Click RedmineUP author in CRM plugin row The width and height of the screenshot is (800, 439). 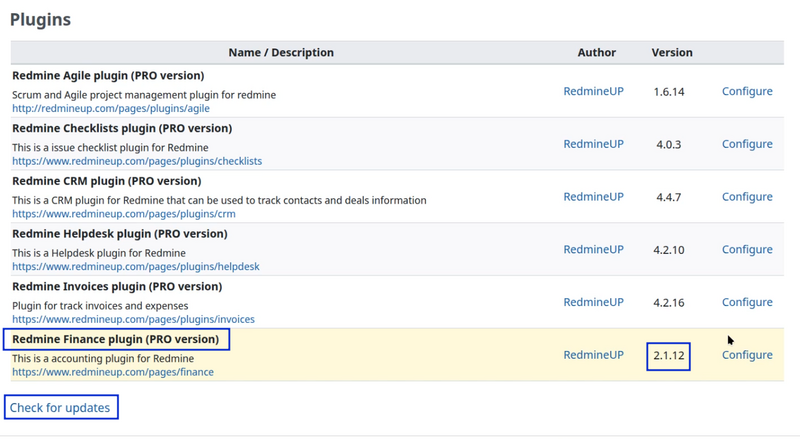click(x=593, y=197)
